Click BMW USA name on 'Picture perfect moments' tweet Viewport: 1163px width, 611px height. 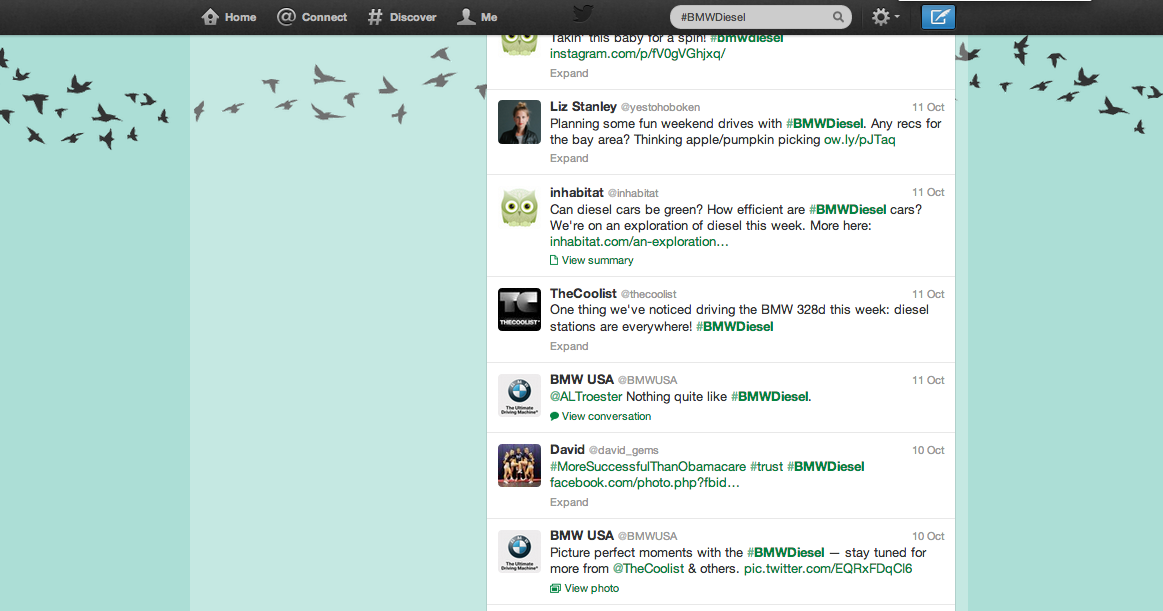point(582,535)
